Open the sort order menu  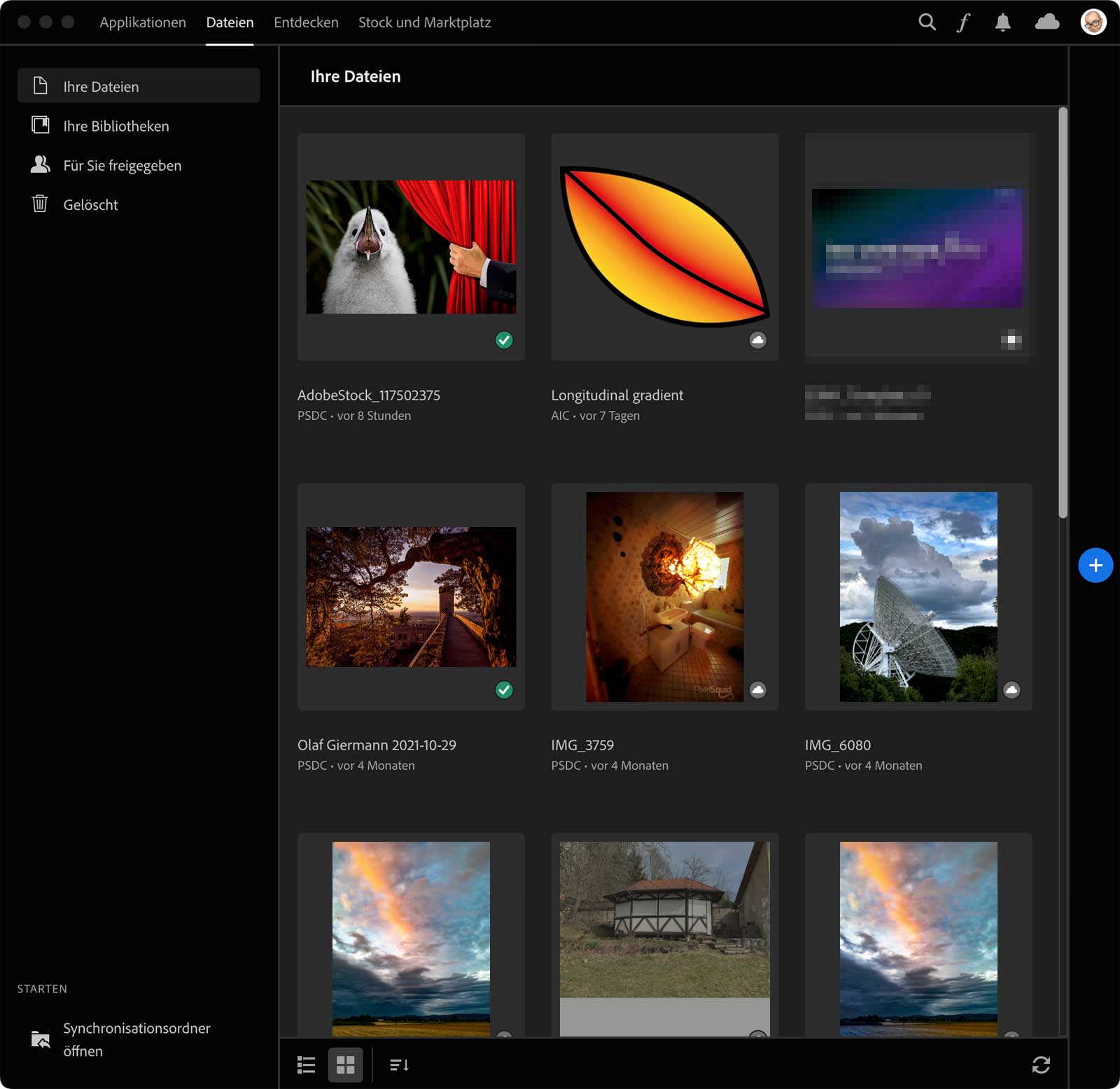(x=399, y=1065)
